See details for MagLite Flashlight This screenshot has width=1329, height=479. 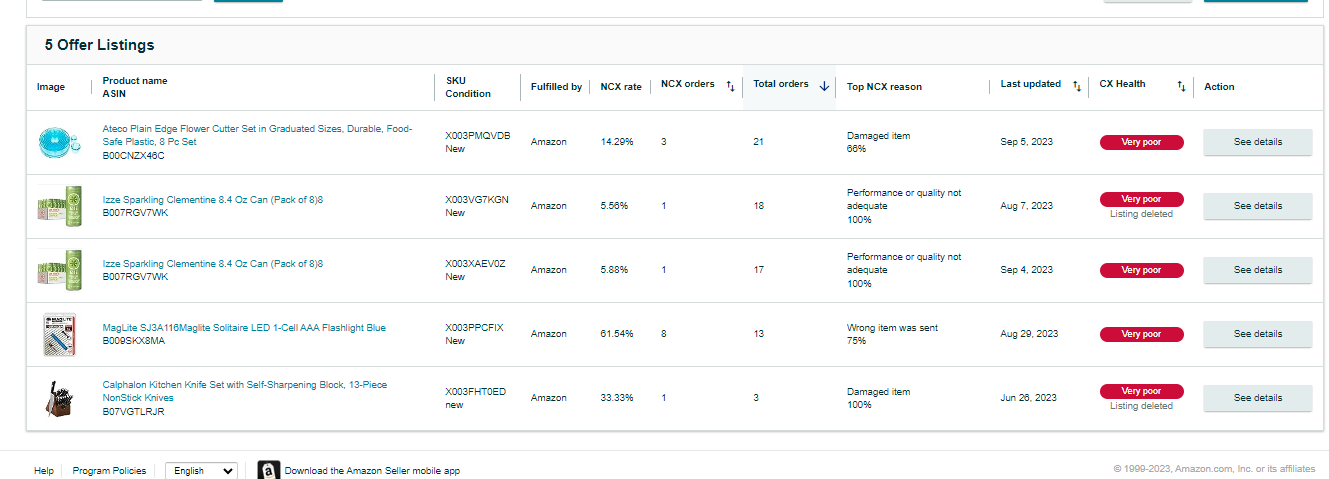(1257, 334)
